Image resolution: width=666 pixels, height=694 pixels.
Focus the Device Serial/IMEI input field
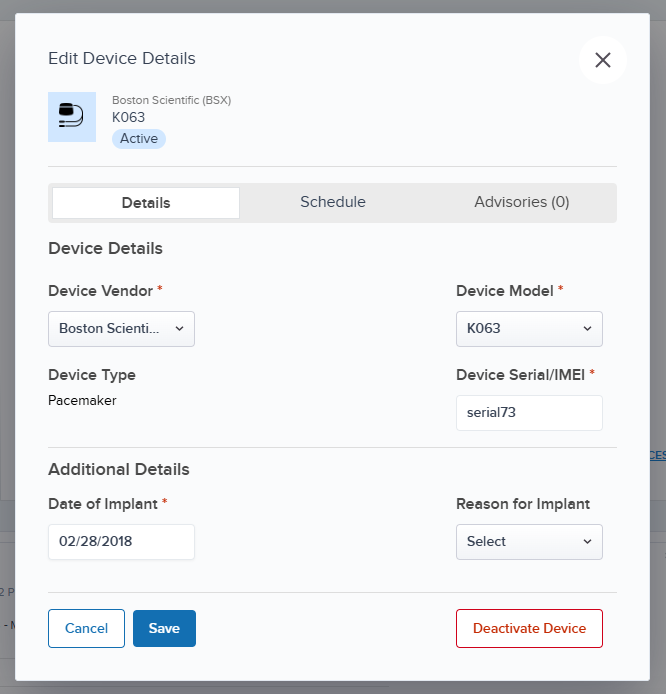tap(529, 412)
